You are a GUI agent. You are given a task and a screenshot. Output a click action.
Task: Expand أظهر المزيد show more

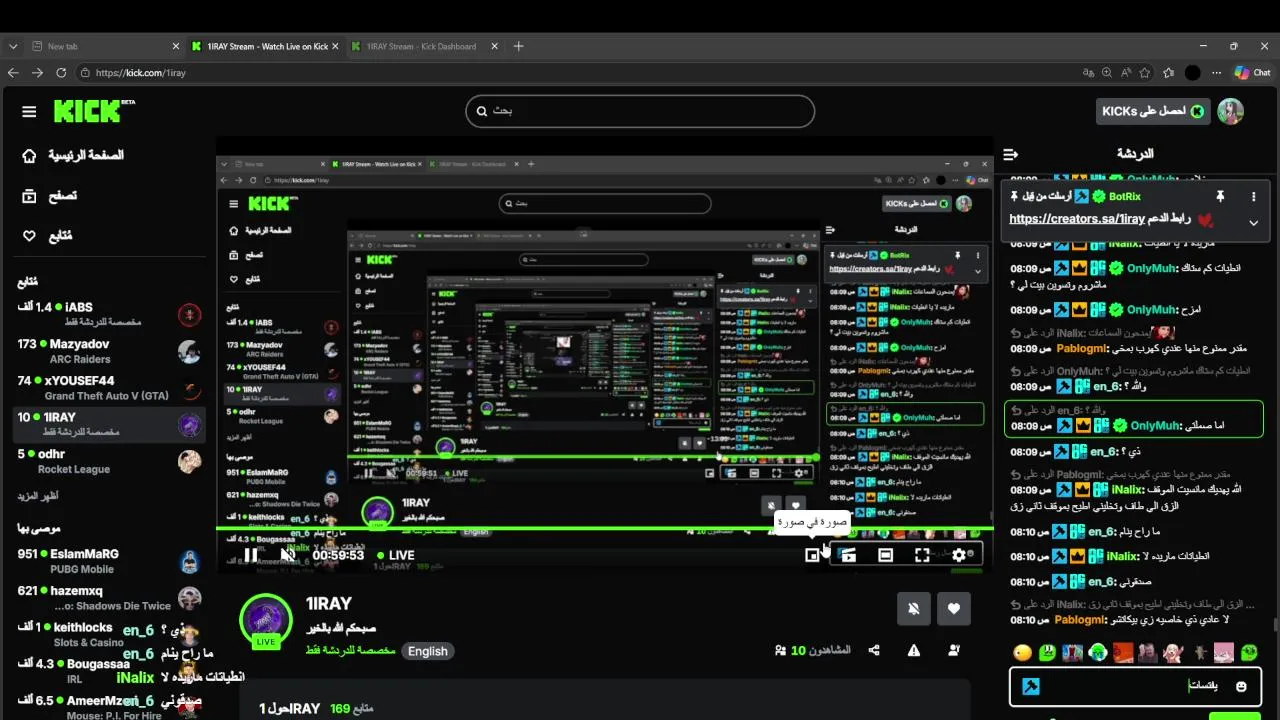click(38, 496)
